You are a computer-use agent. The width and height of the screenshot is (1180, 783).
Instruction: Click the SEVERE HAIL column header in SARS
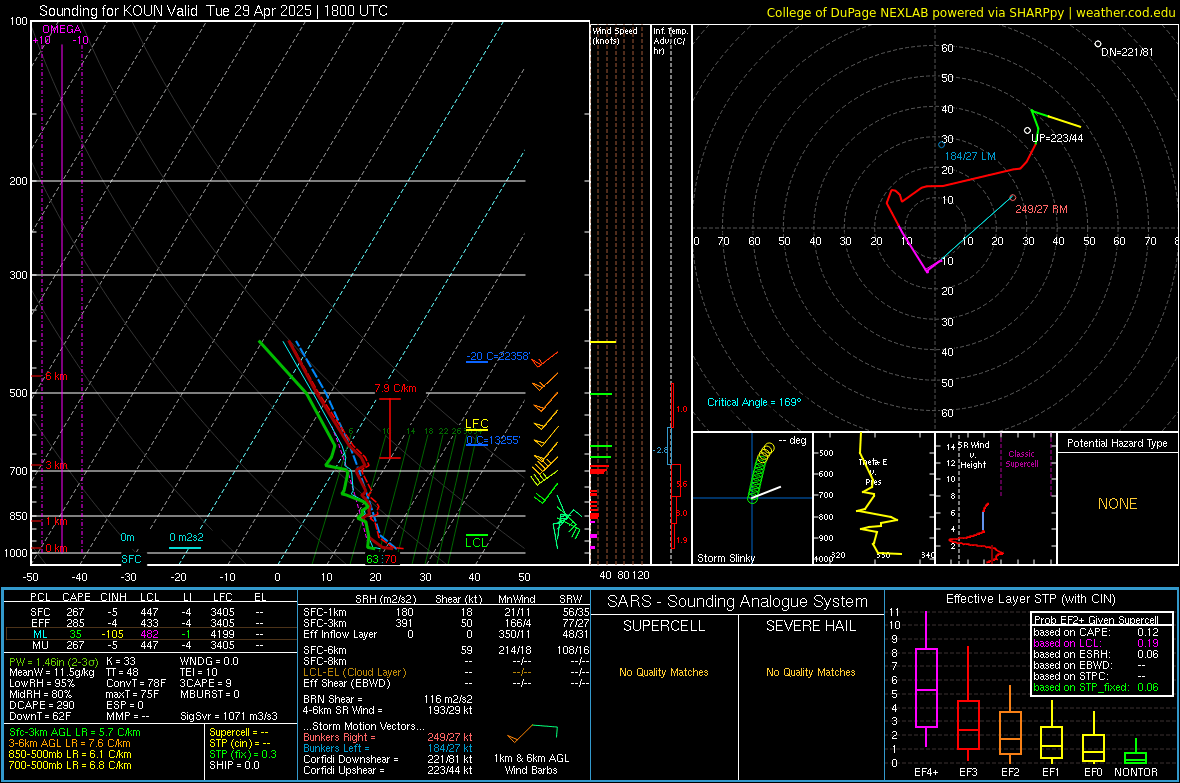click(x=810, y=626)
